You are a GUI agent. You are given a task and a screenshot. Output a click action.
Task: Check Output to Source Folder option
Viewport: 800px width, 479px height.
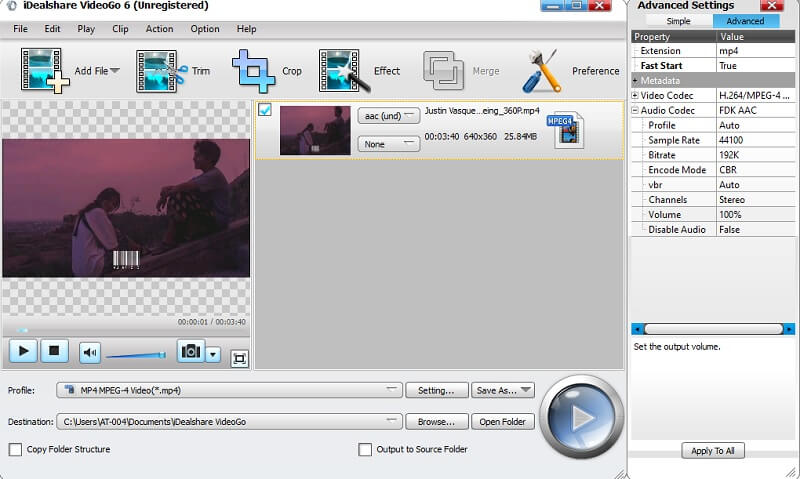pyautogui.click(x=365, y=449)
